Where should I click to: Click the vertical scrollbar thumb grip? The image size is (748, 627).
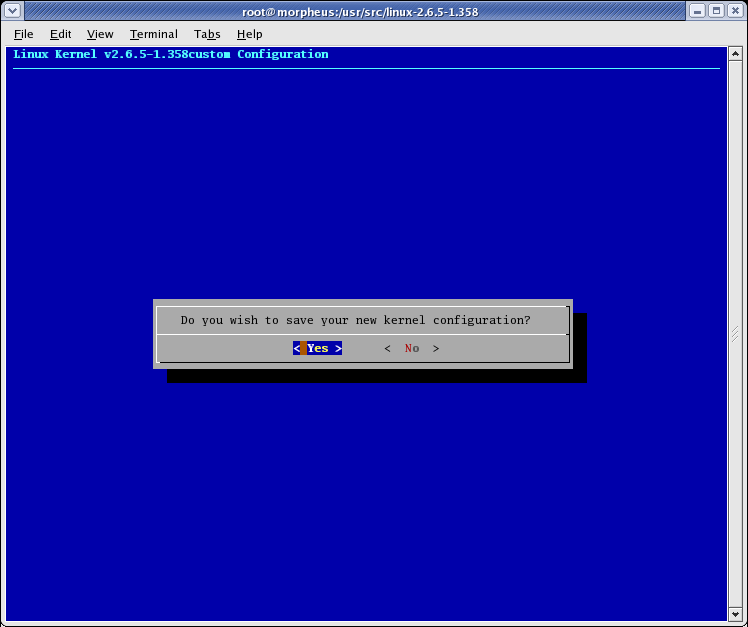735,333
